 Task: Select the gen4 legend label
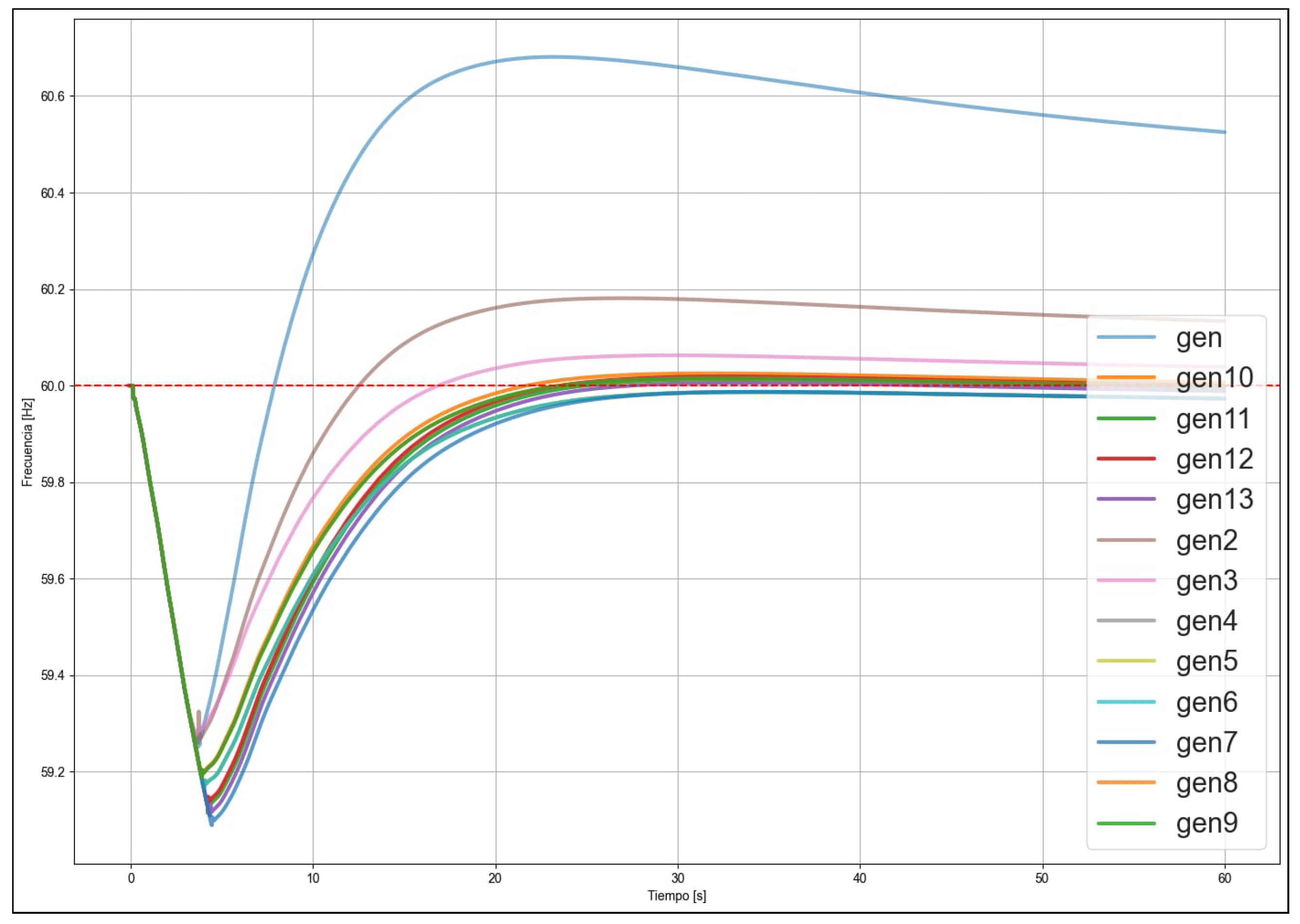[1207, 621]
